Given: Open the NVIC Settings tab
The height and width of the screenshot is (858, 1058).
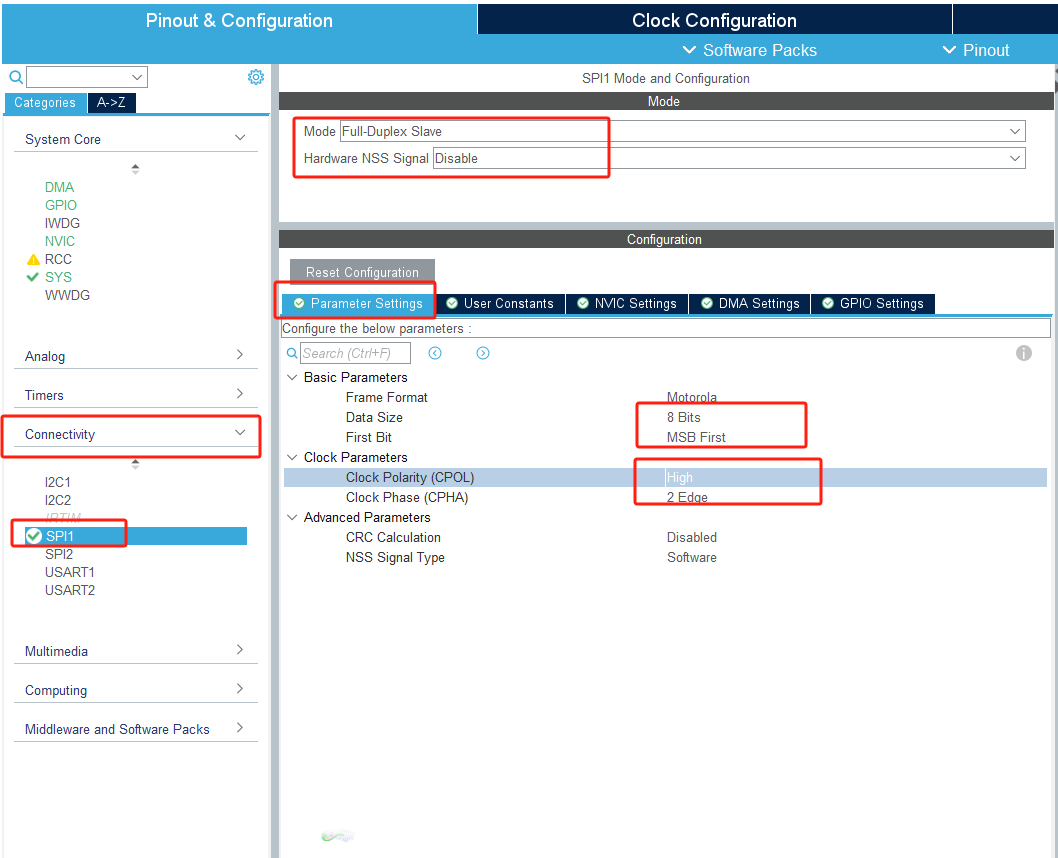Looking at the screenshot, I should click(x=627, y=304).
